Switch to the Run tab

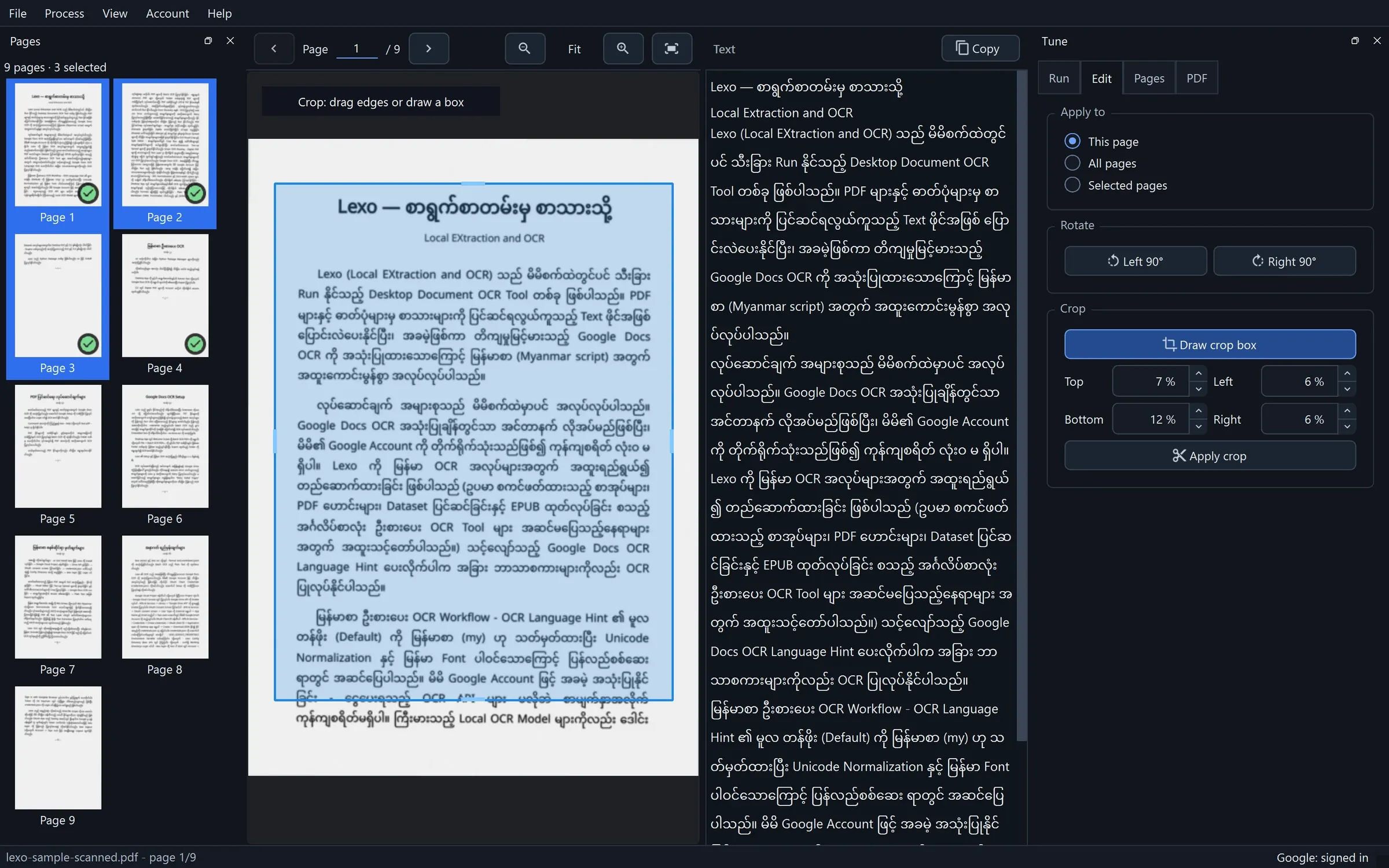pyautogui.click(x=1059, y=78)
